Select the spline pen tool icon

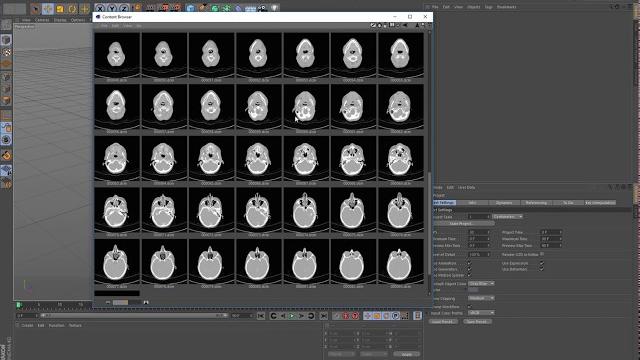[202, 7]
